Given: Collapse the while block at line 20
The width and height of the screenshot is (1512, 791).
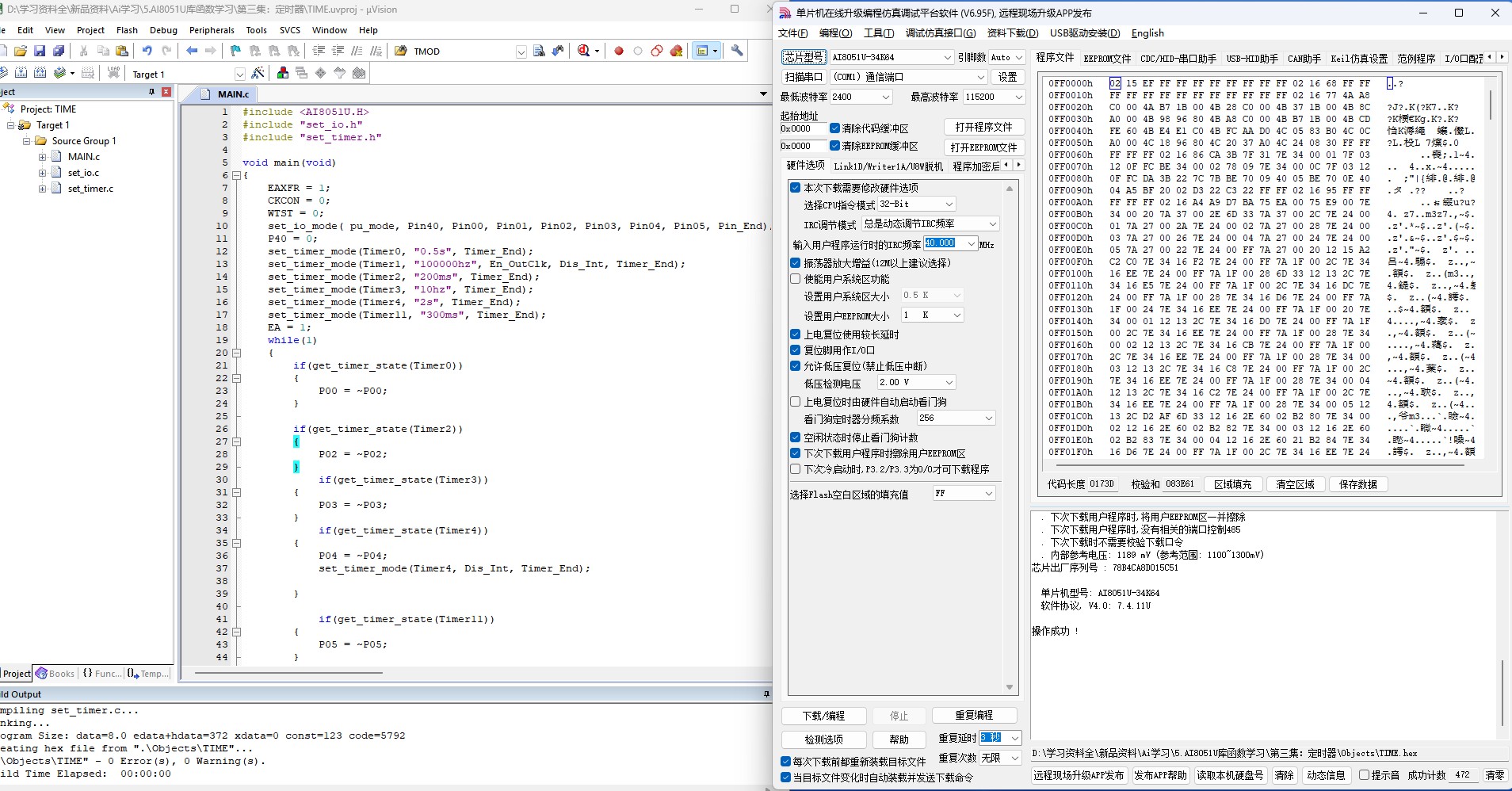Looking at the screenshot, I should coord(236,353).
